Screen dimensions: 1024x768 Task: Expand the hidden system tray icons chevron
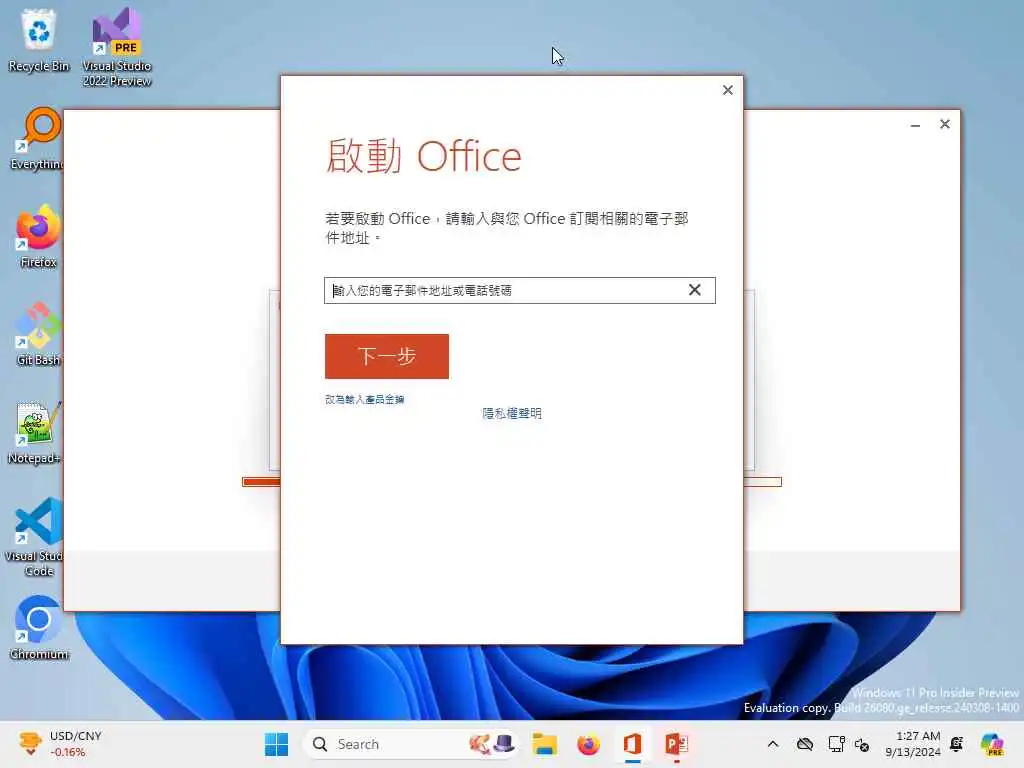(x=773, y=744)
